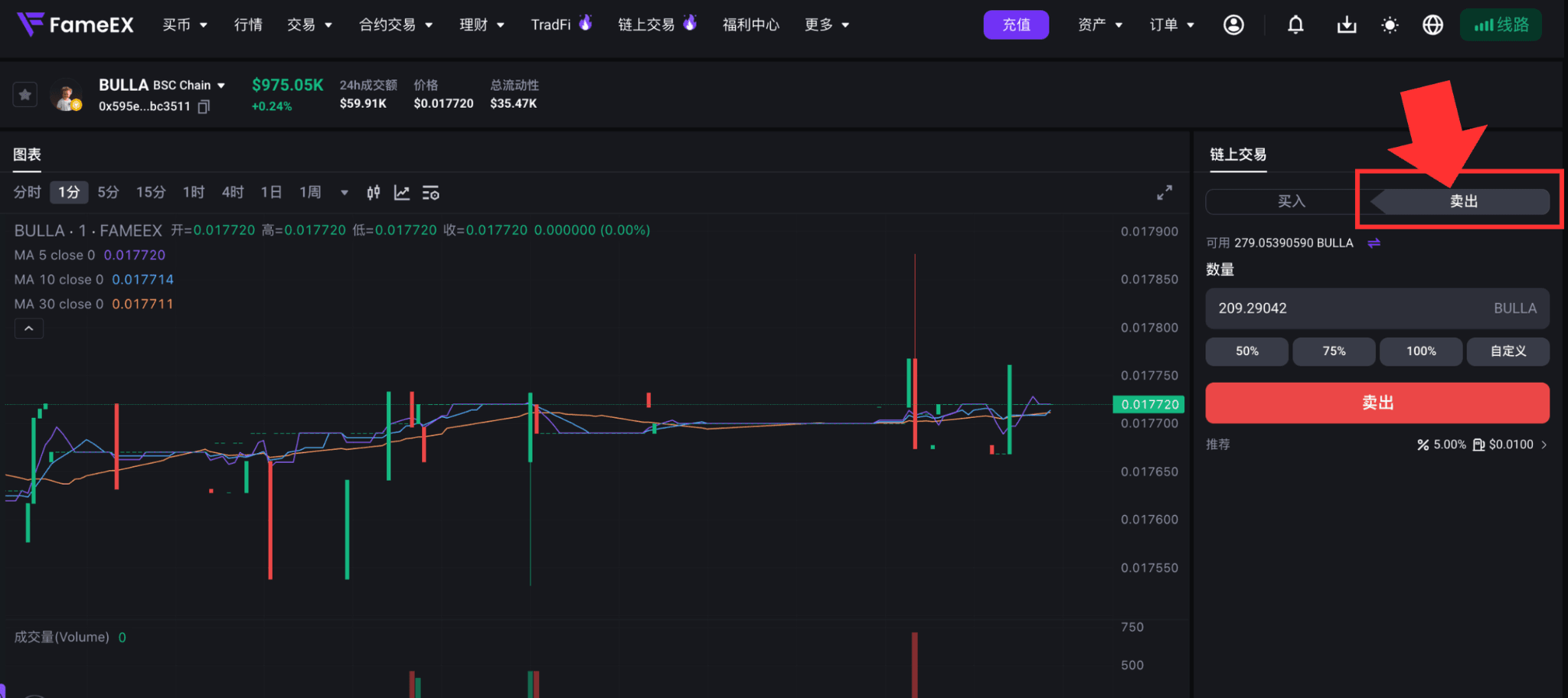The image size is (1568, 698).
Task: Click the FameEX logo
Action: pos(75,24)
